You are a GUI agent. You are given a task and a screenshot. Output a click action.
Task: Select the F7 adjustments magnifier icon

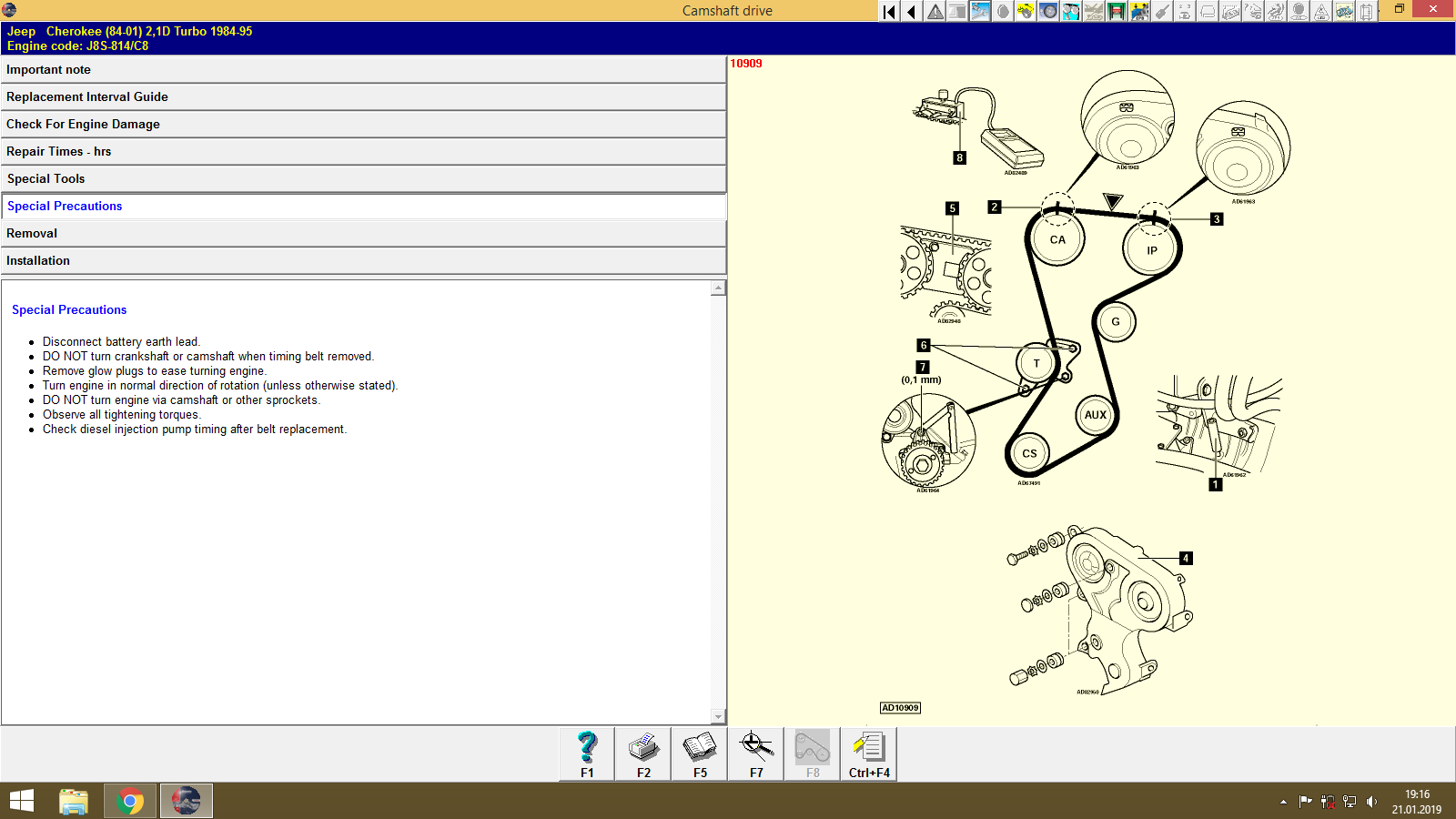755,751
